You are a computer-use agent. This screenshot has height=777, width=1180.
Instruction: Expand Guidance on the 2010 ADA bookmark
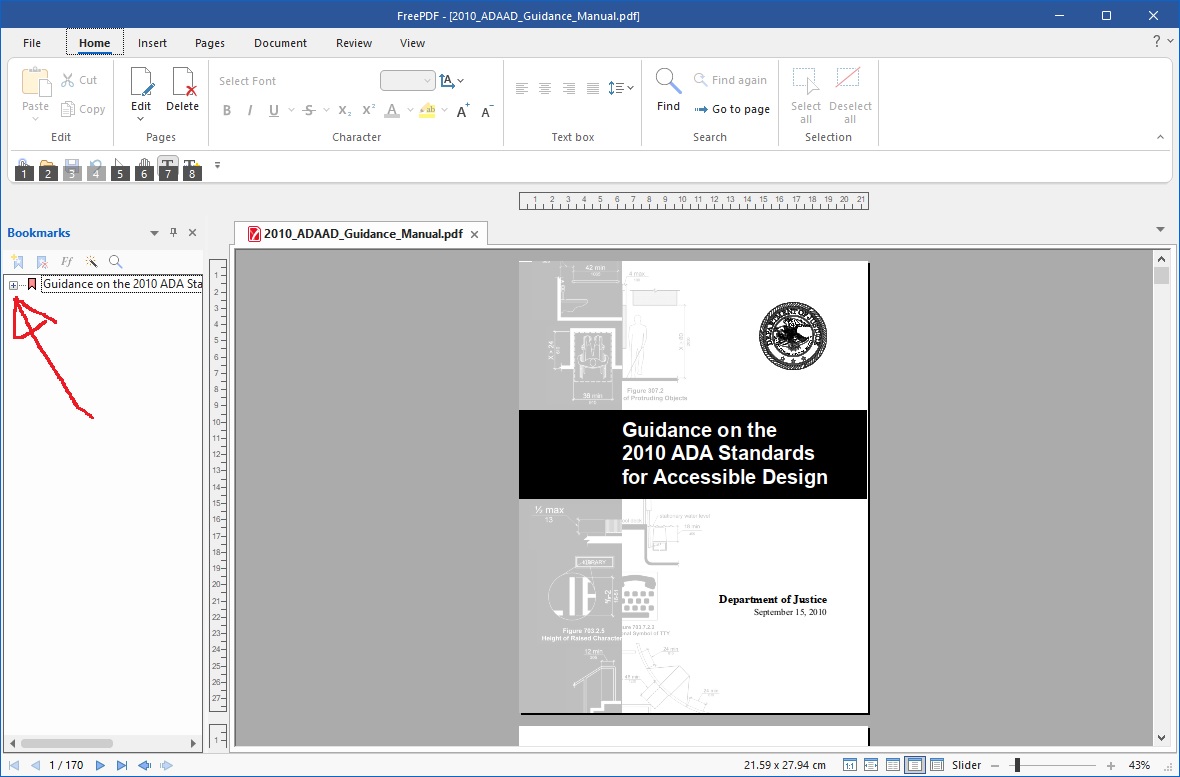coord(14,285)
